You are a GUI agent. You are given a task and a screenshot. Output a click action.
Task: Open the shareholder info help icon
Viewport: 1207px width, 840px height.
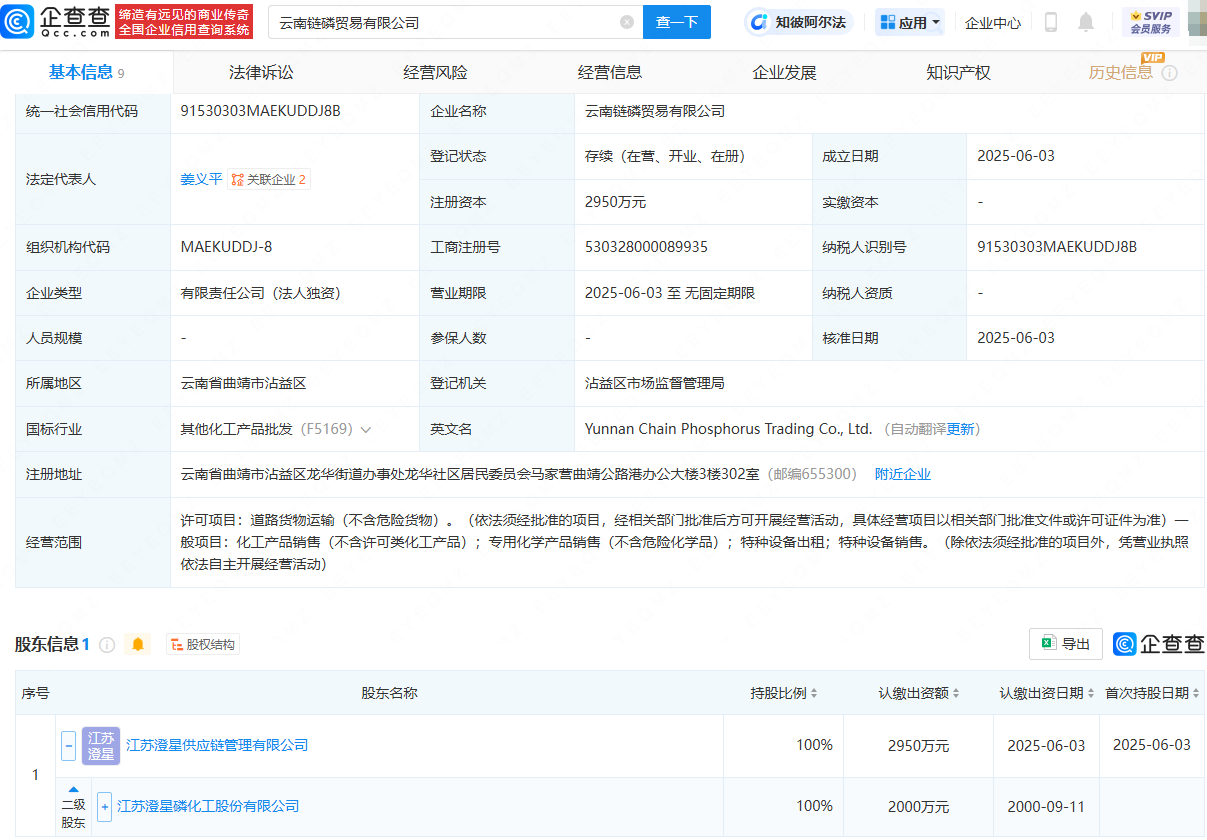(107, 645)
